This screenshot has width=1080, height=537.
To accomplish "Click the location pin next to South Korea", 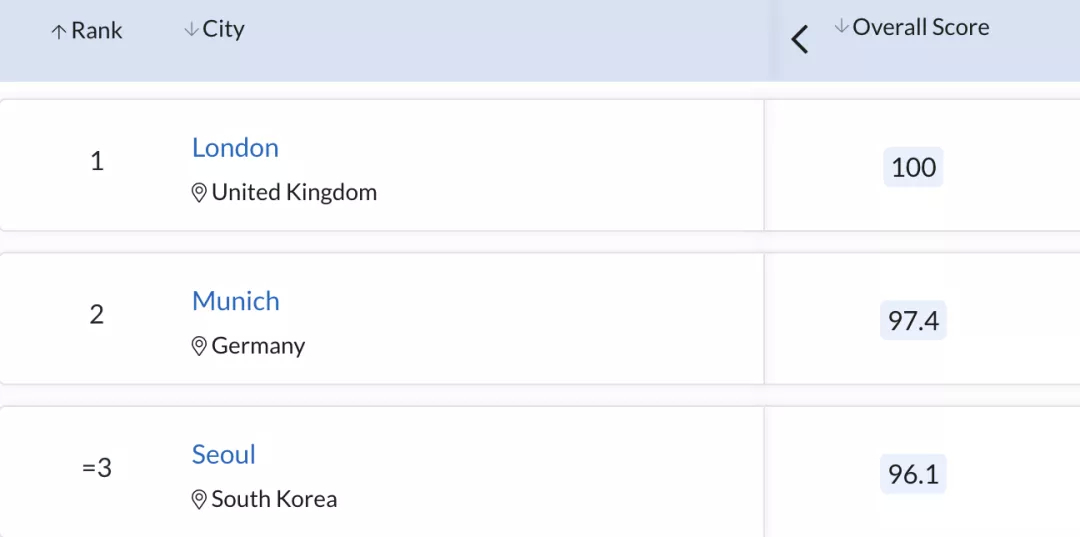I will point(199,500).
